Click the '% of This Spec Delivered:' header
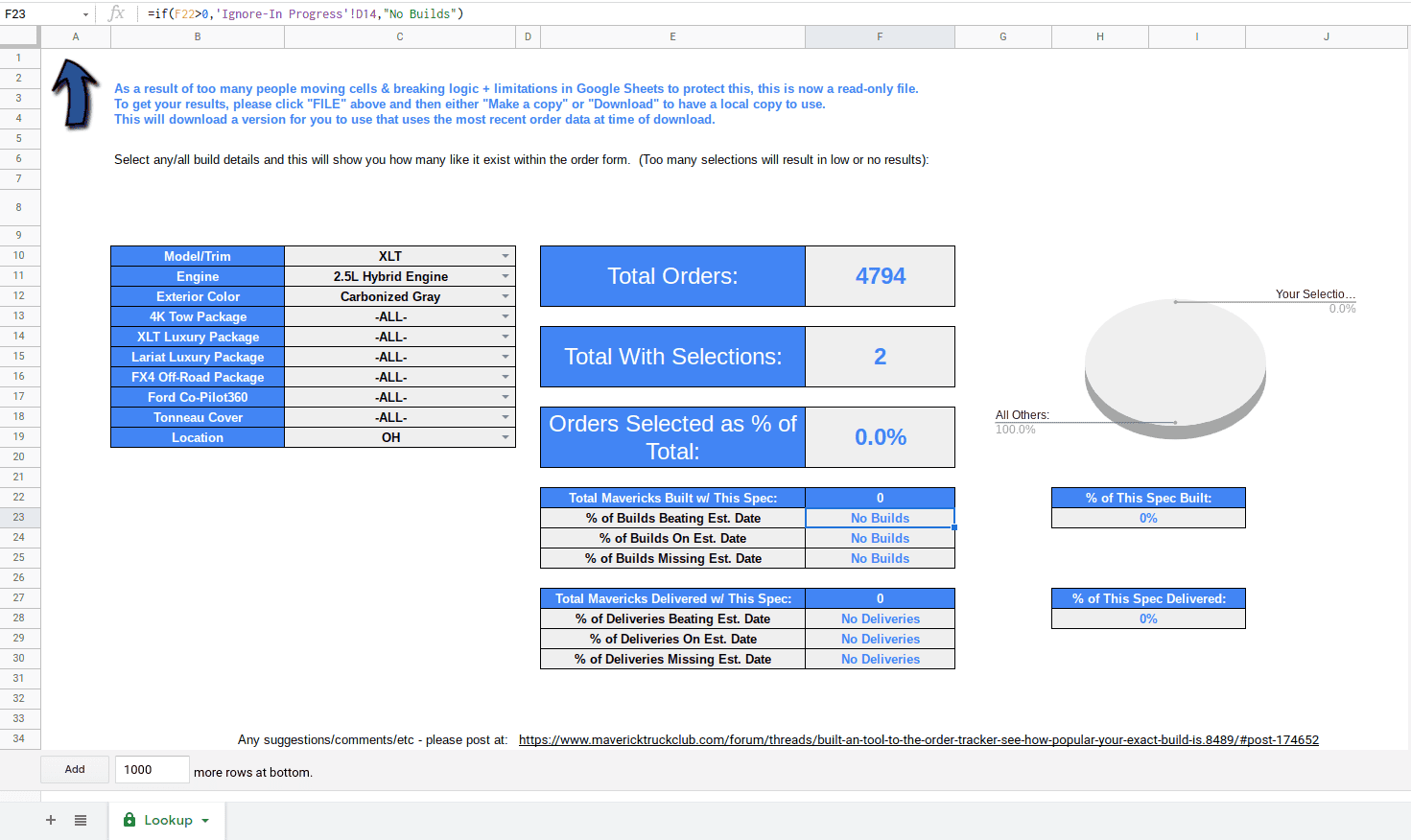The height and width of the screenshot is (840, 1411). [x=1148, y=598]
